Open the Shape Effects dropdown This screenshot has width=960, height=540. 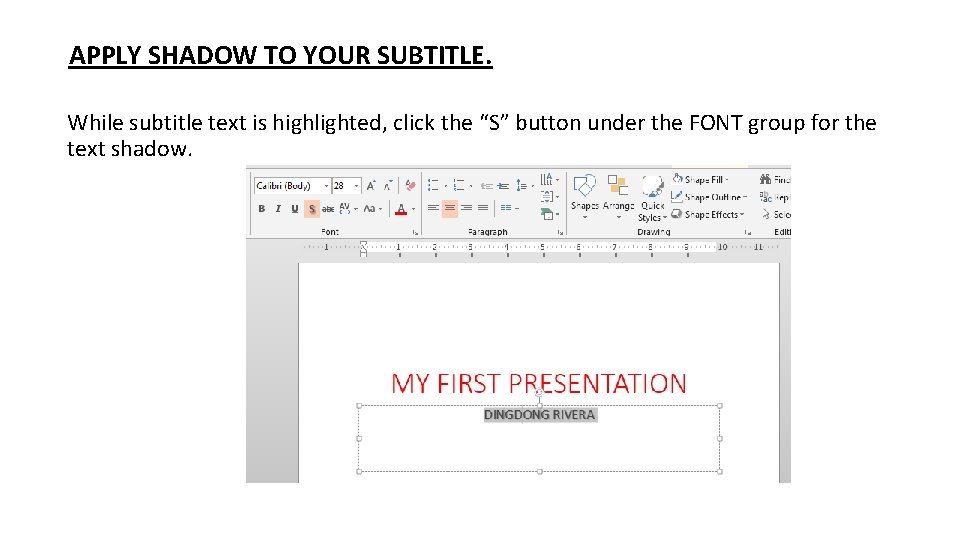708,214
